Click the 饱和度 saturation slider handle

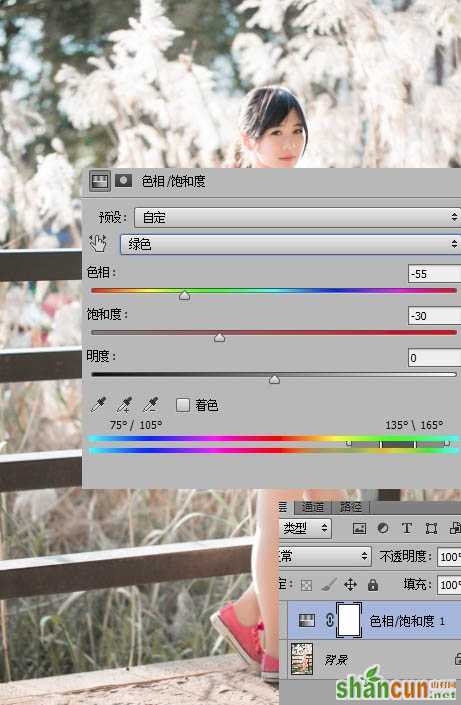click(219, 337)
